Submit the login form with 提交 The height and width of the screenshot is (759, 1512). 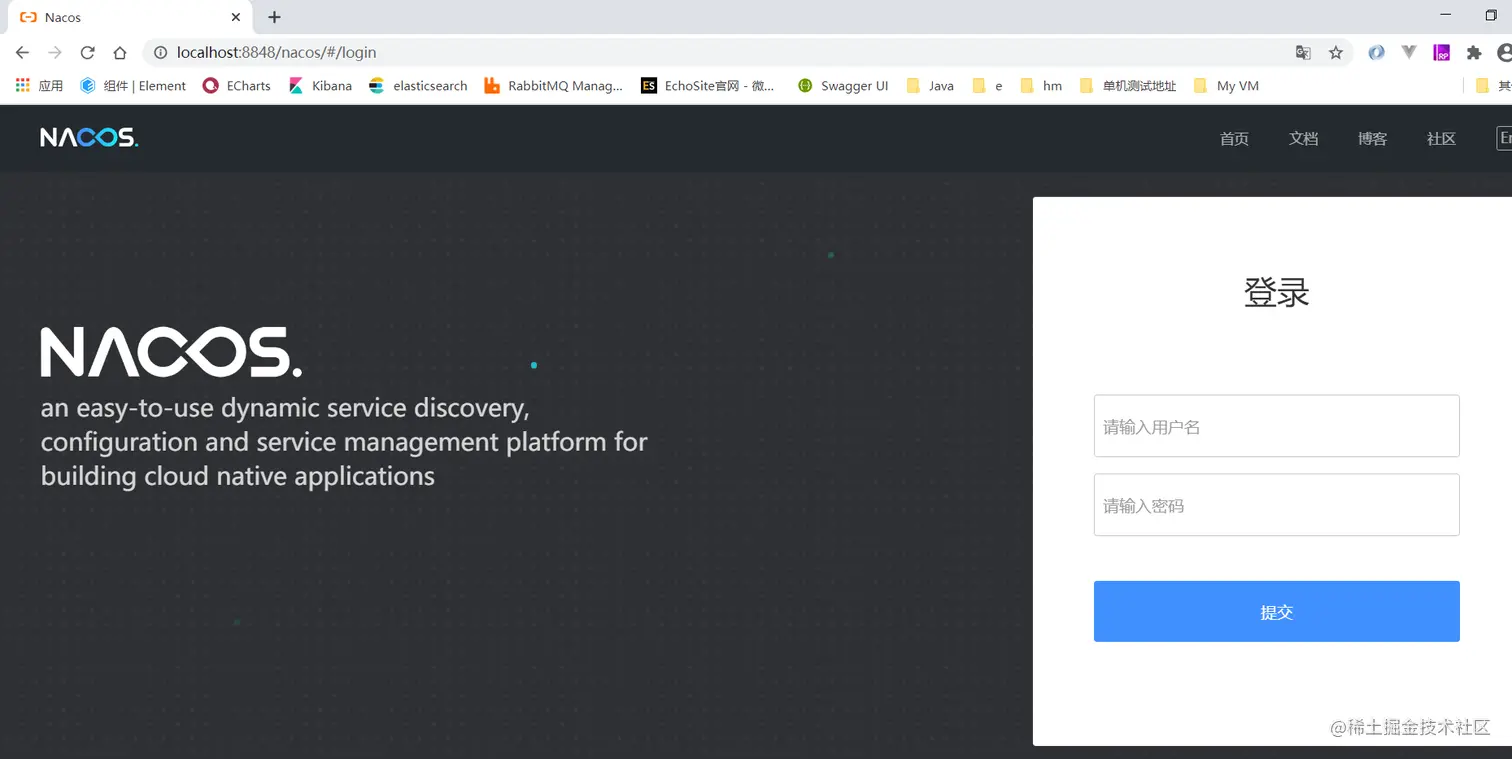click(x=1276, y=611)
